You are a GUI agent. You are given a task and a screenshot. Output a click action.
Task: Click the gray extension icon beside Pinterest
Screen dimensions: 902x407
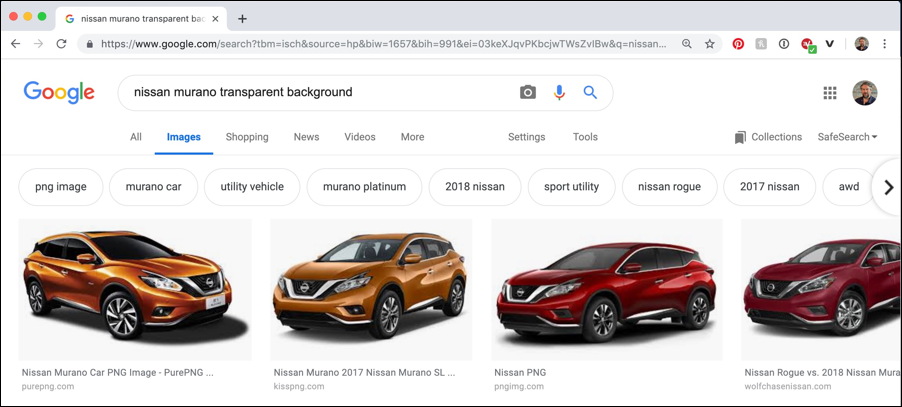tap(761, 44)
